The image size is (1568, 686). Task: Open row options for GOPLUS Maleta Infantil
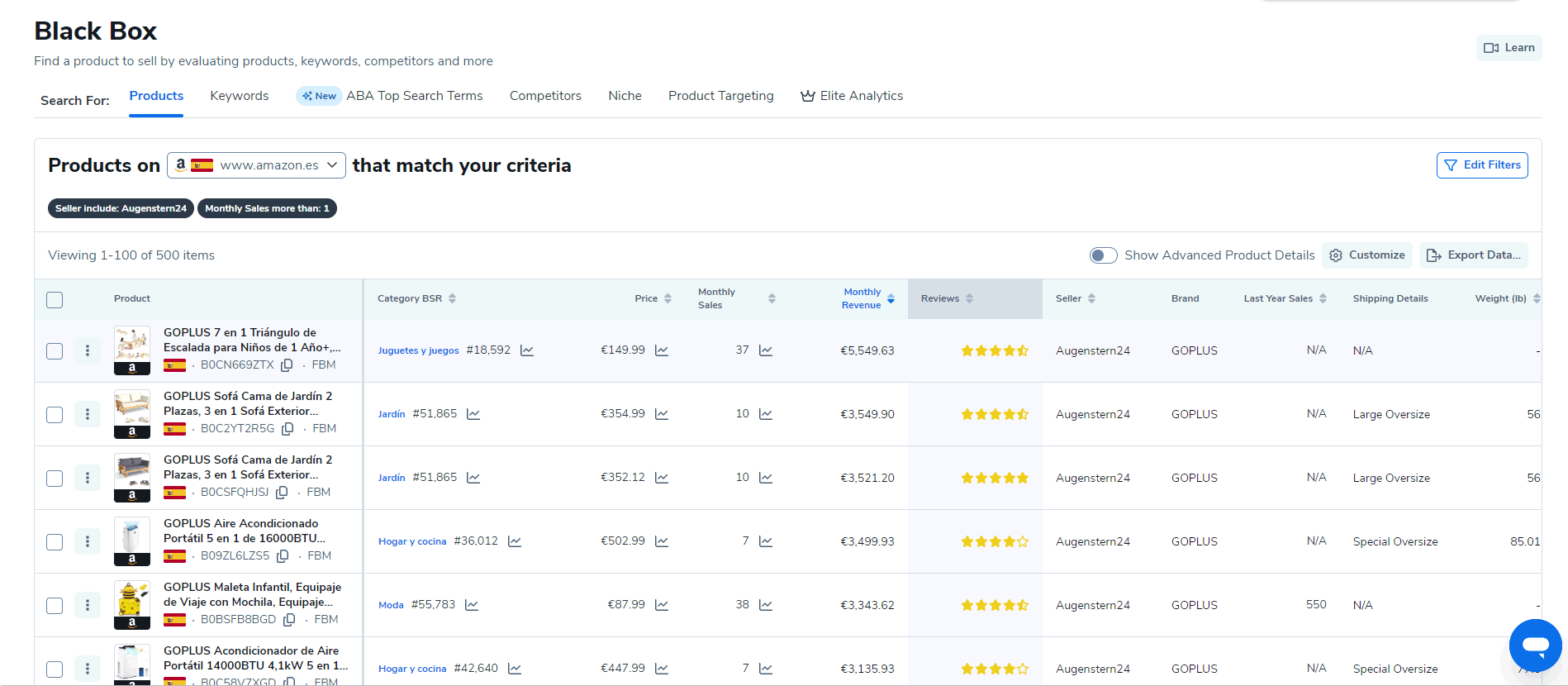point(88,605)
